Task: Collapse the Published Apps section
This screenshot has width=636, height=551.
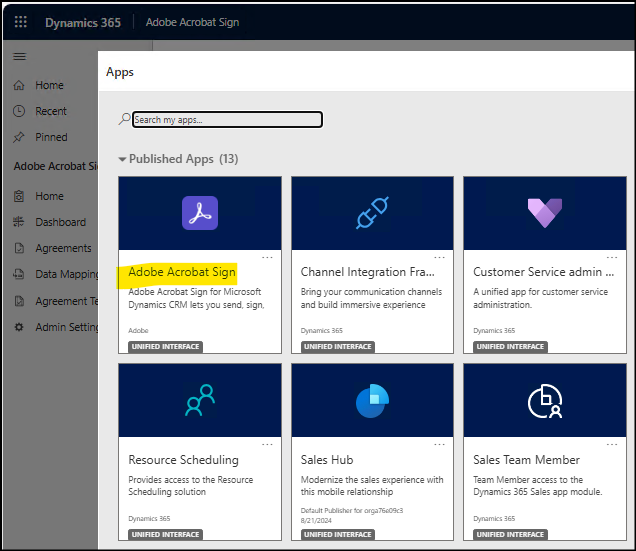Action: click(122, 159)
